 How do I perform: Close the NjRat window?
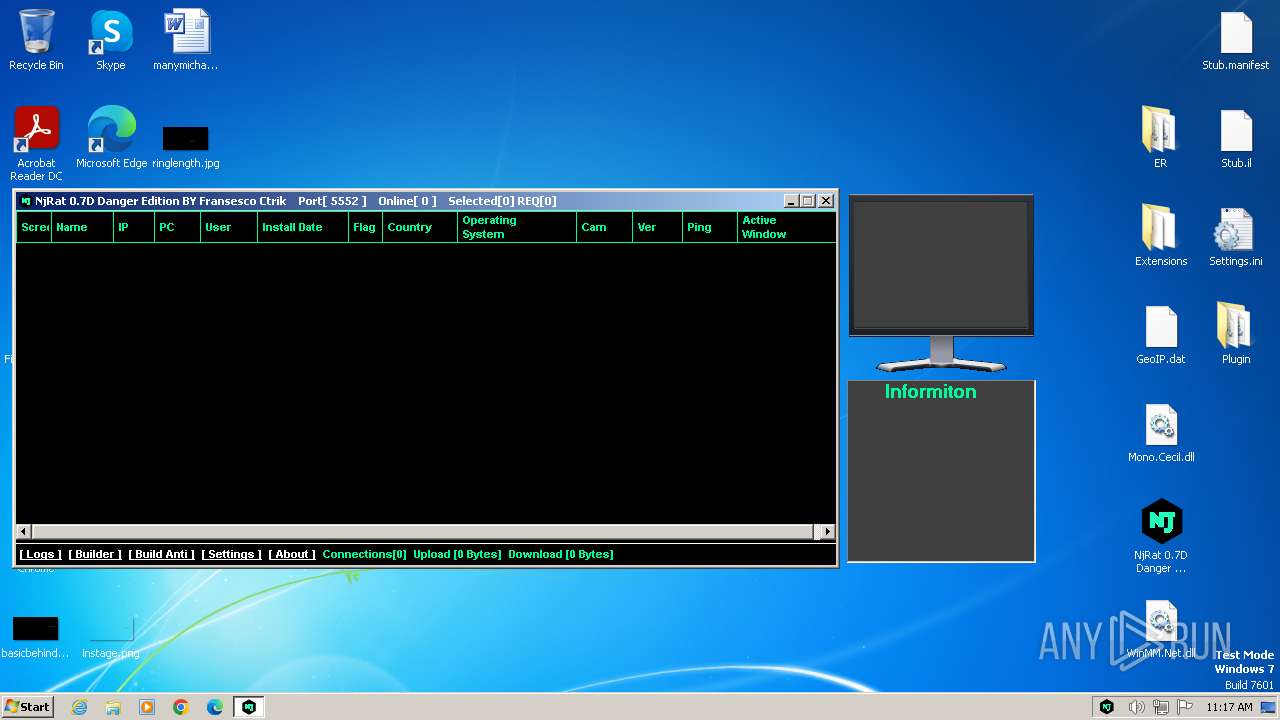[x=826, y=201]
